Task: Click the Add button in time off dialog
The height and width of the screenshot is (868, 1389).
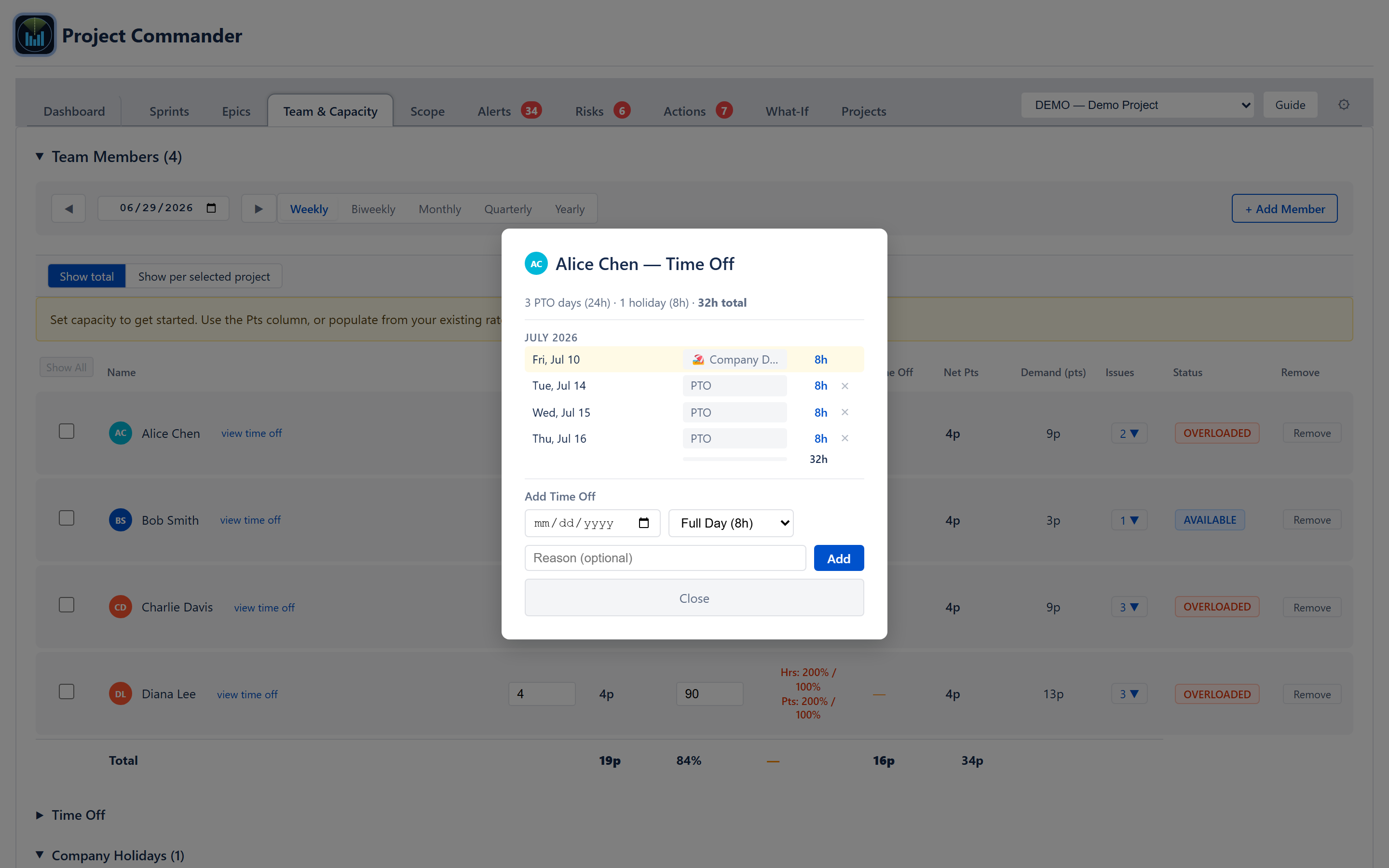Action: tap(839, 558)
